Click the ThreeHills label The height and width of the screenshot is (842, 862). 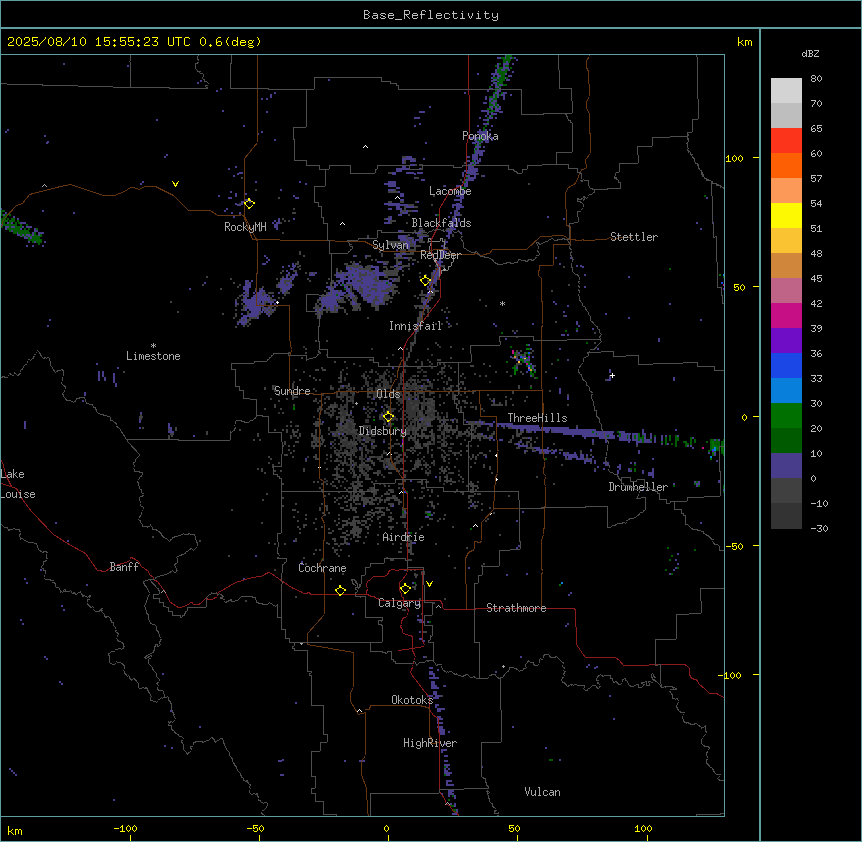tap(537, 418)
